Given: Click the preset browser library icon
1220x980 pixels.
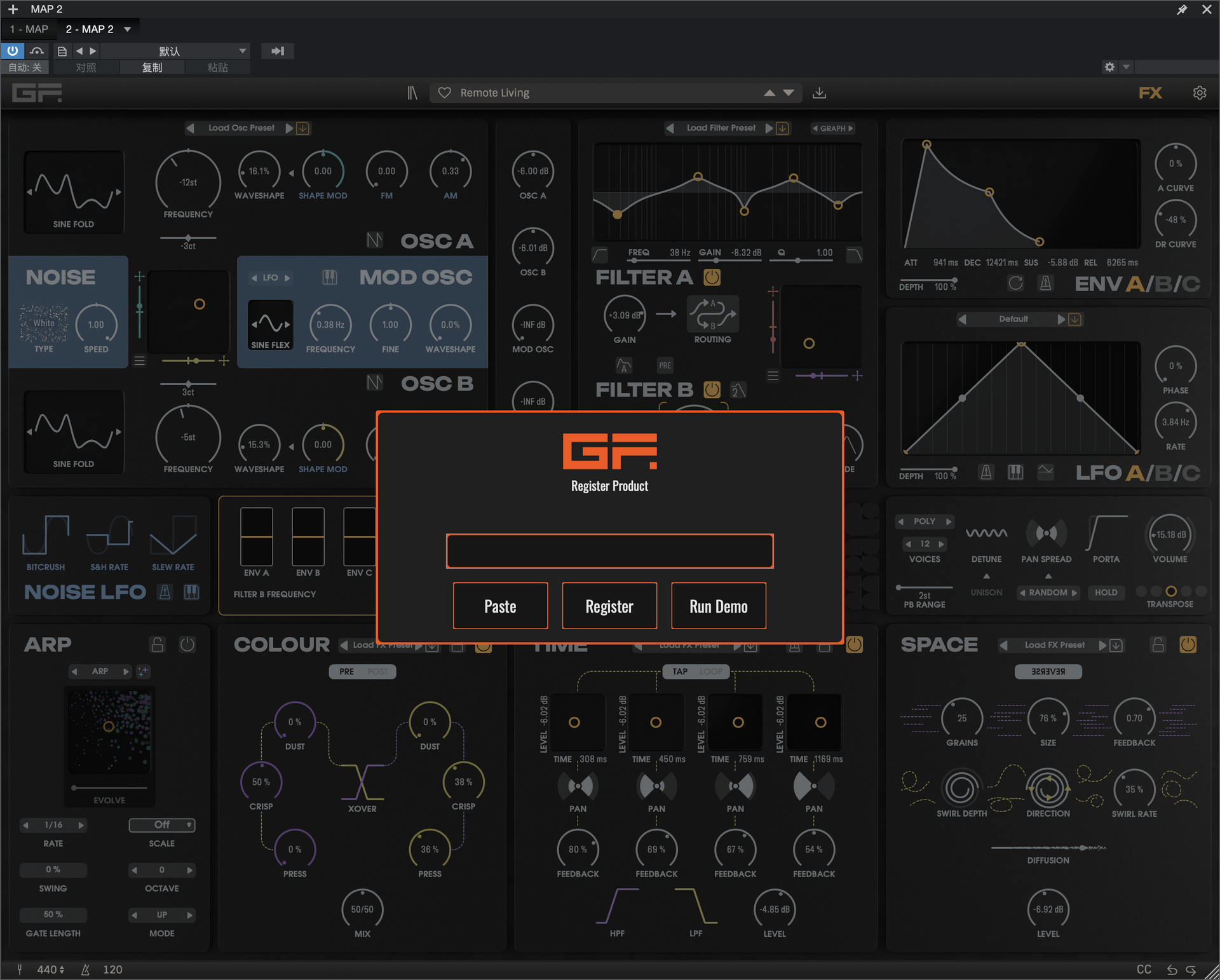Looking at the screenshot, I should (412, 93).
